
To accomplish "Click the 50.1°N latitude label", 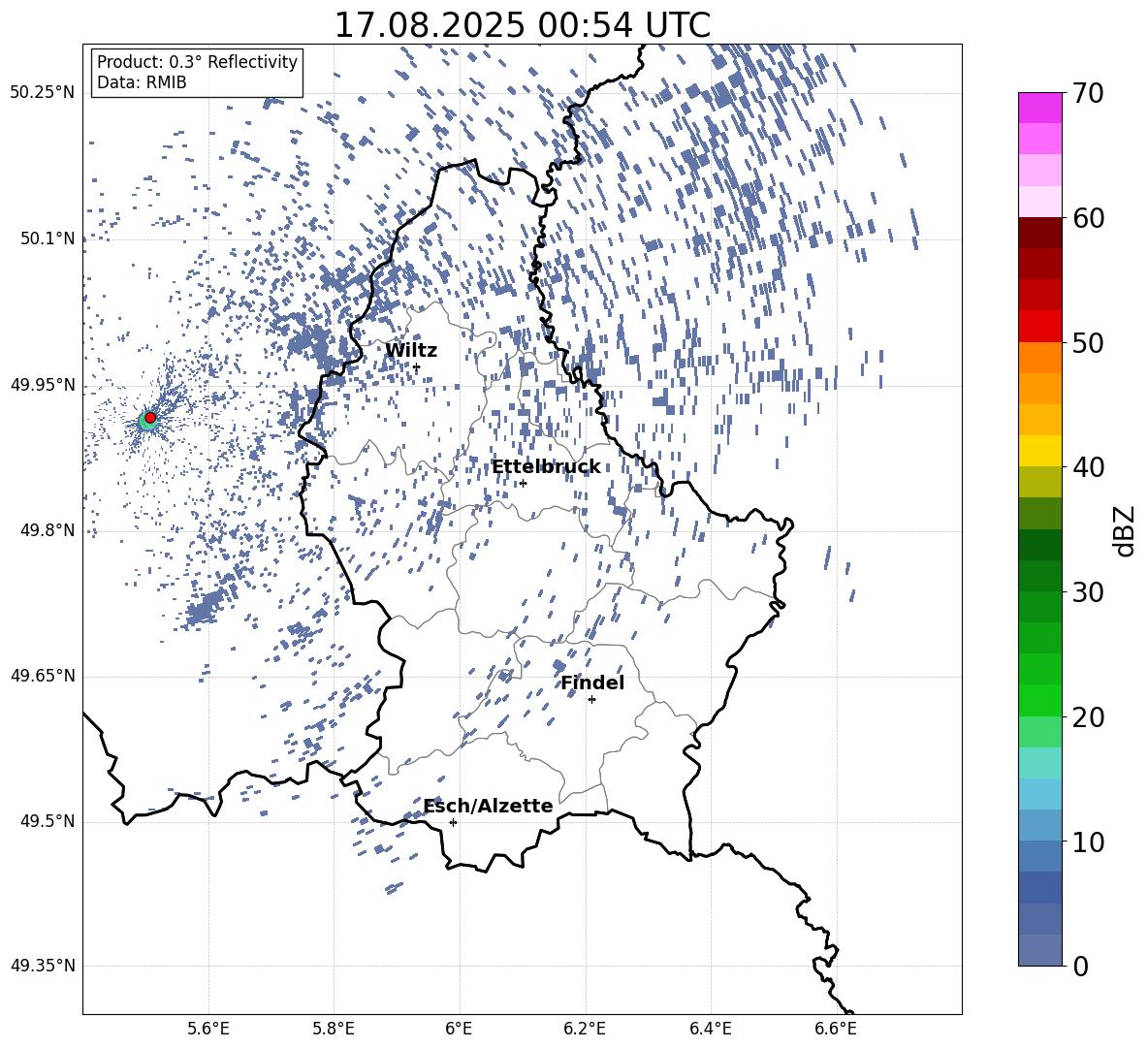I will (47, 238).
